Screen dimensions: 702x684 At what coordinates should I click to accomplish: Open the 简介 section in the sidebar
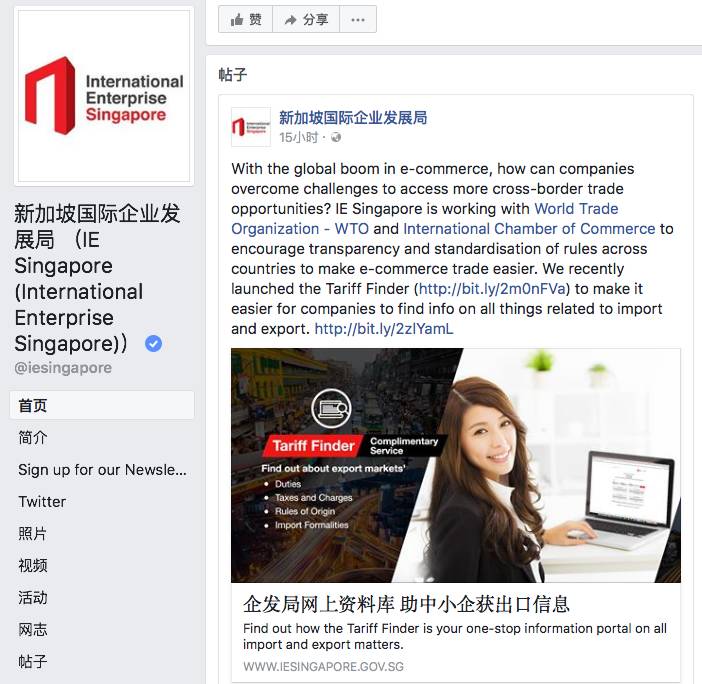33,438
